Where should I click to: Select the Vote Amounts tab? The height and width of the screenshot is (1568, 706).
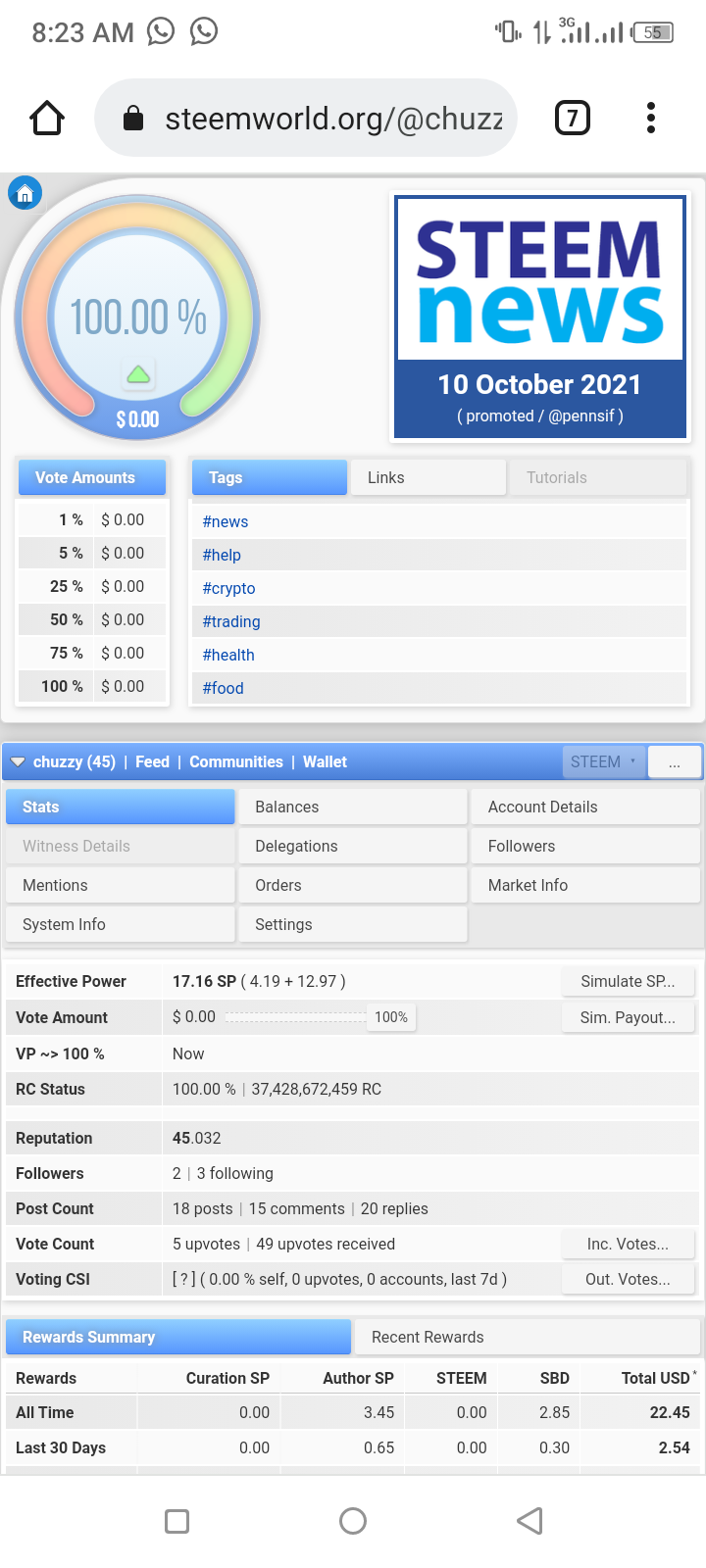click(x=92, y=477)
